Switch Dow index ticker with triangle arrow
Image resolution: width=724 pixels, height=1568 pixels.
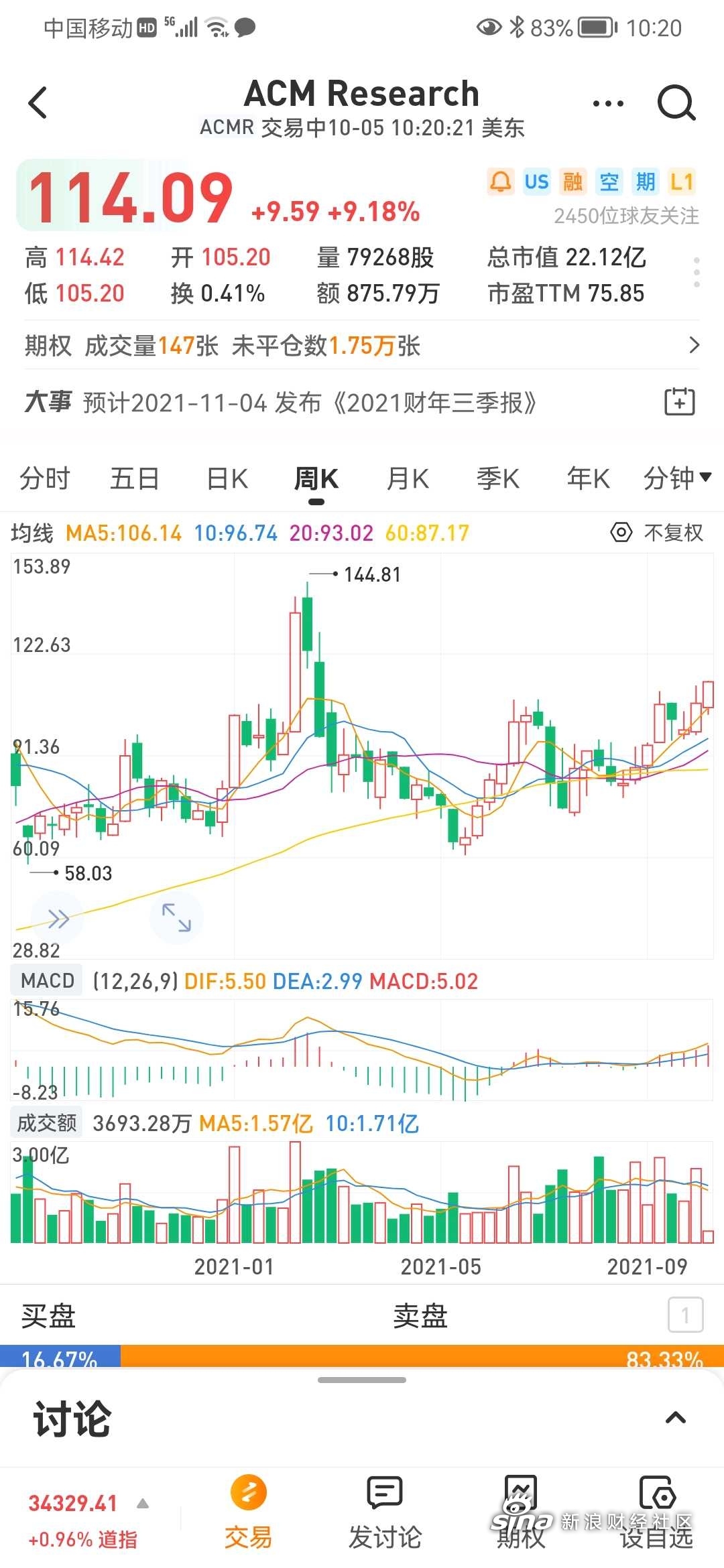(143, 1504)
